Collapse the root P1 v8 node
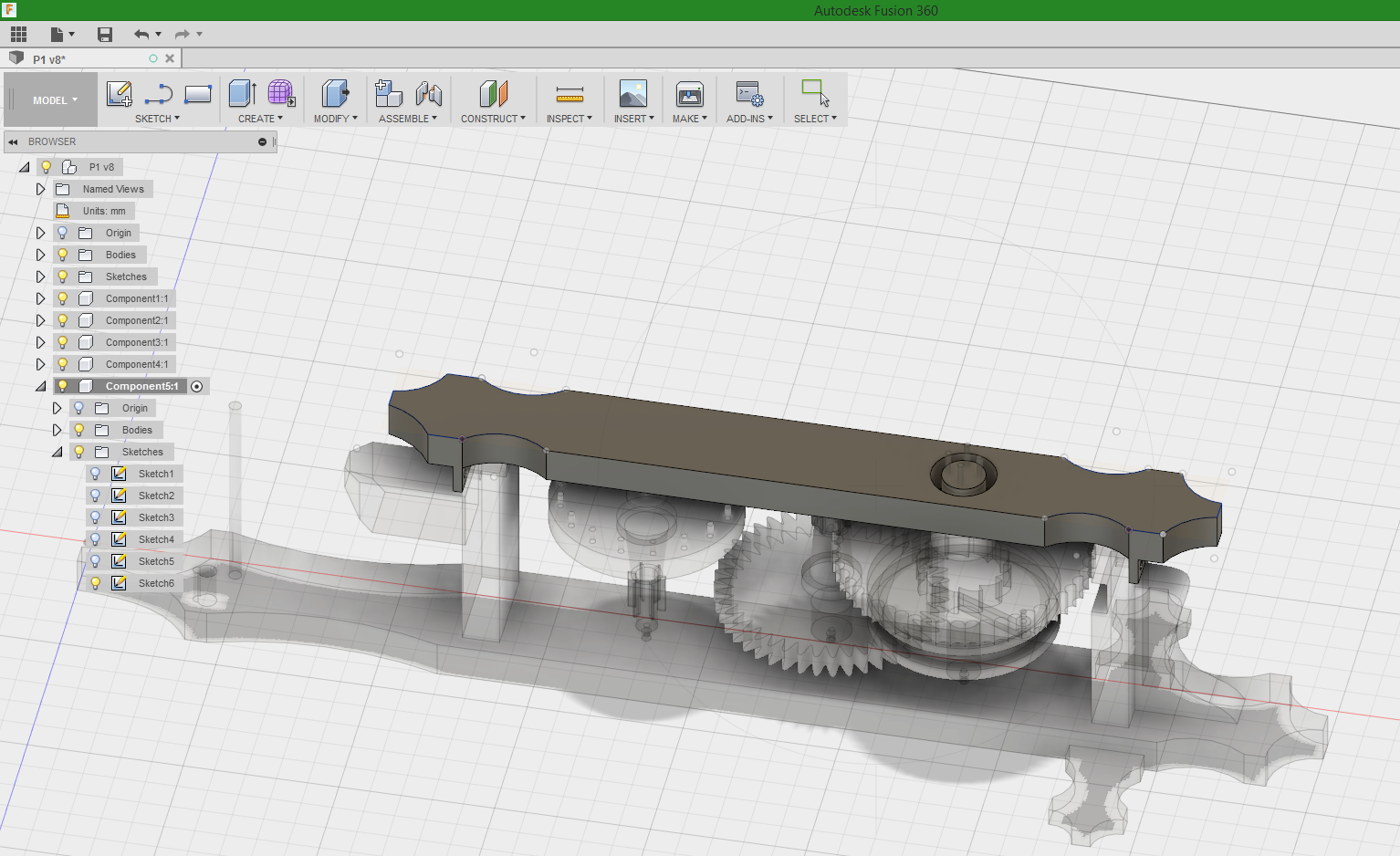Screen dimensions: 1400x856 (24, 167)
